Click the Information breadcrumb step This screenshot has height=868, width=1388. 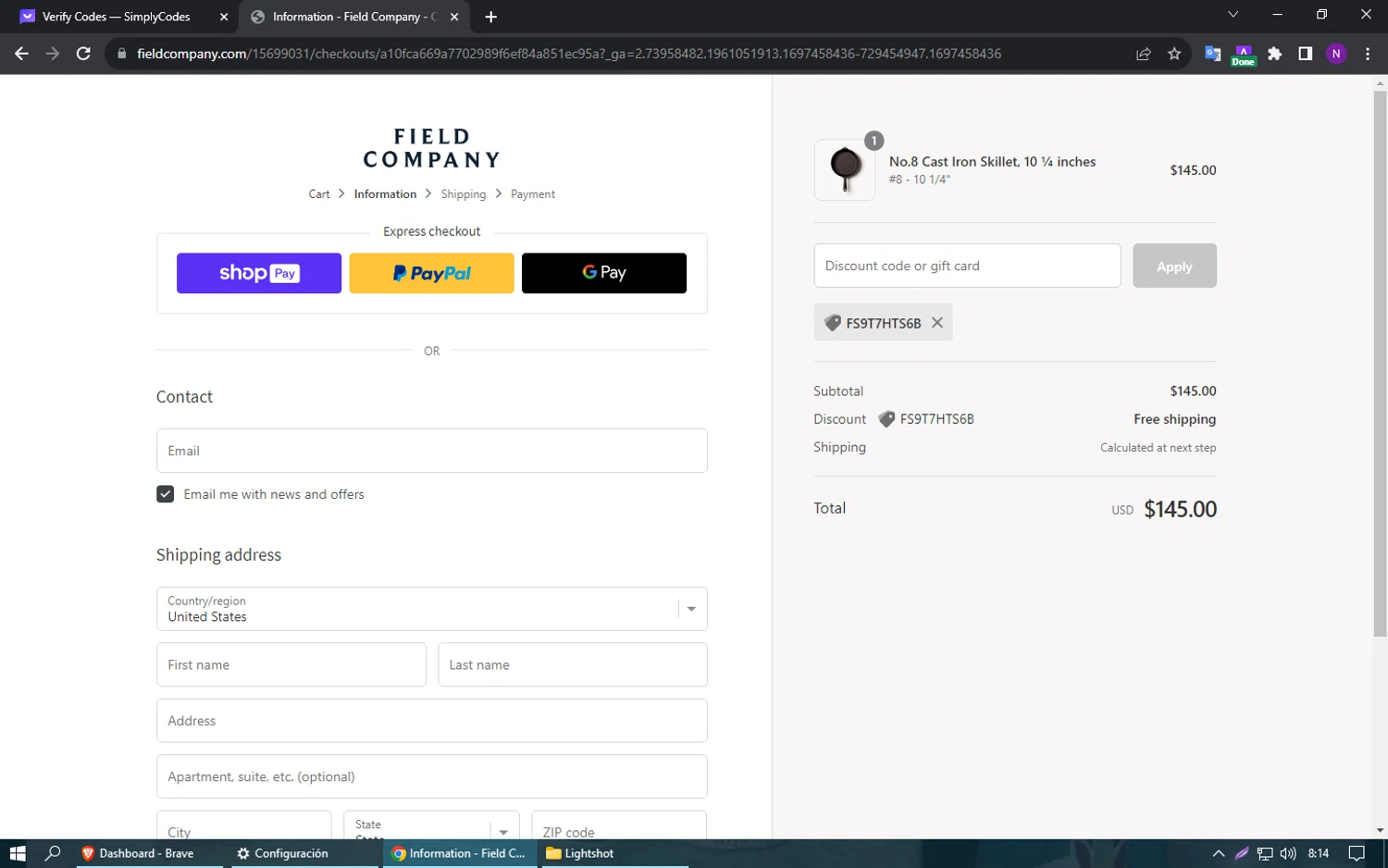[x=385, y=194]
